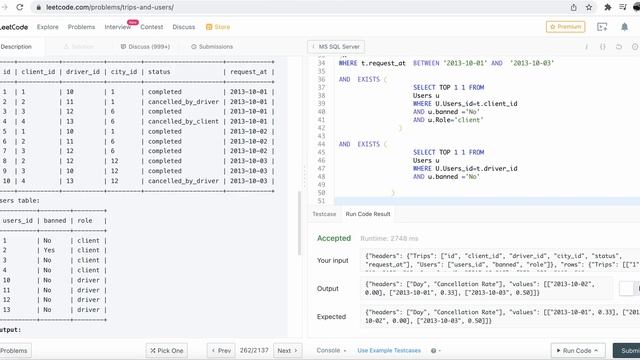Bookmark this page with the star icon

tap(589, 7)
